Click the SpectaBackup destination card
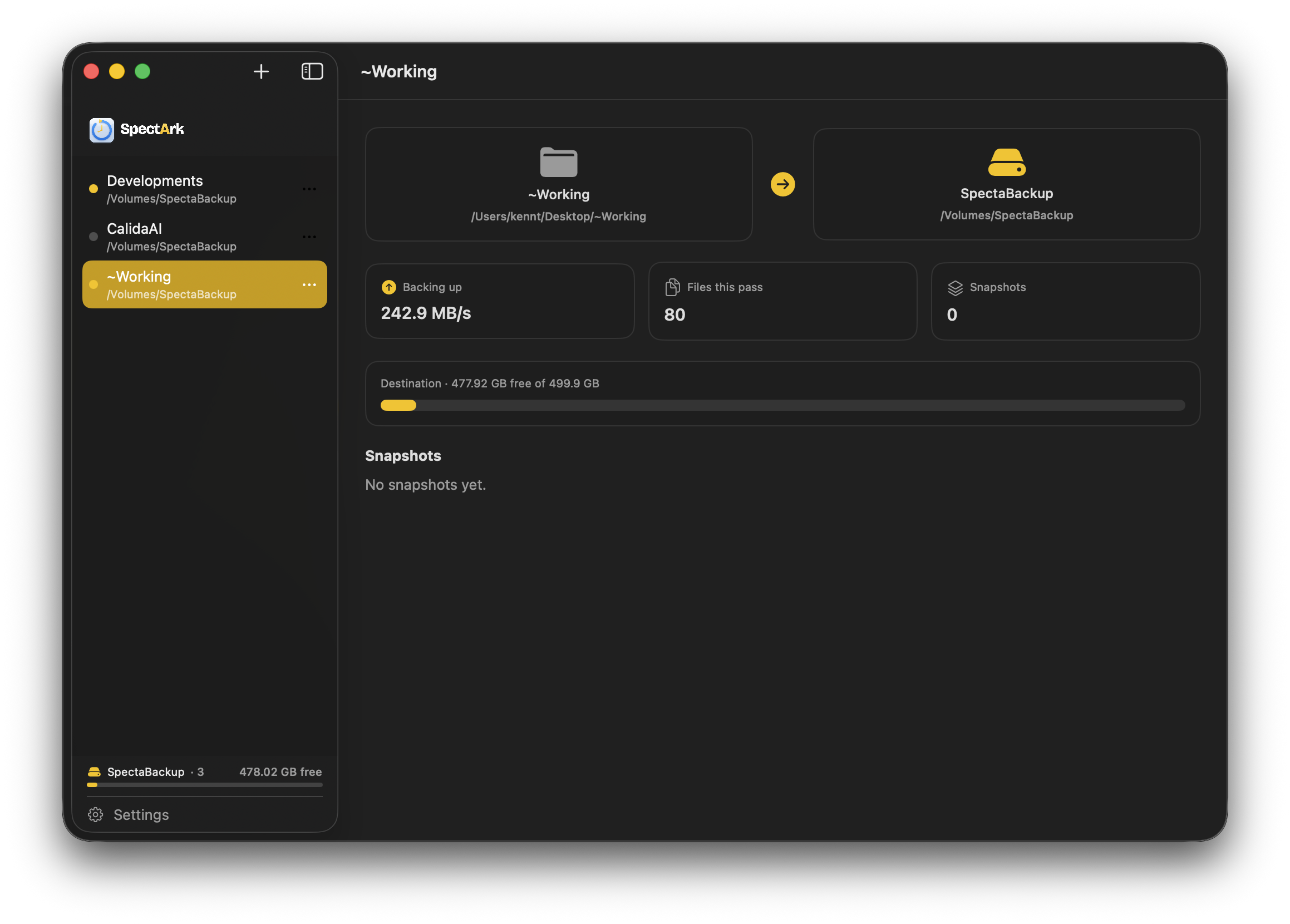Viewport: 1290px width, 924px height. (1007, 184)
